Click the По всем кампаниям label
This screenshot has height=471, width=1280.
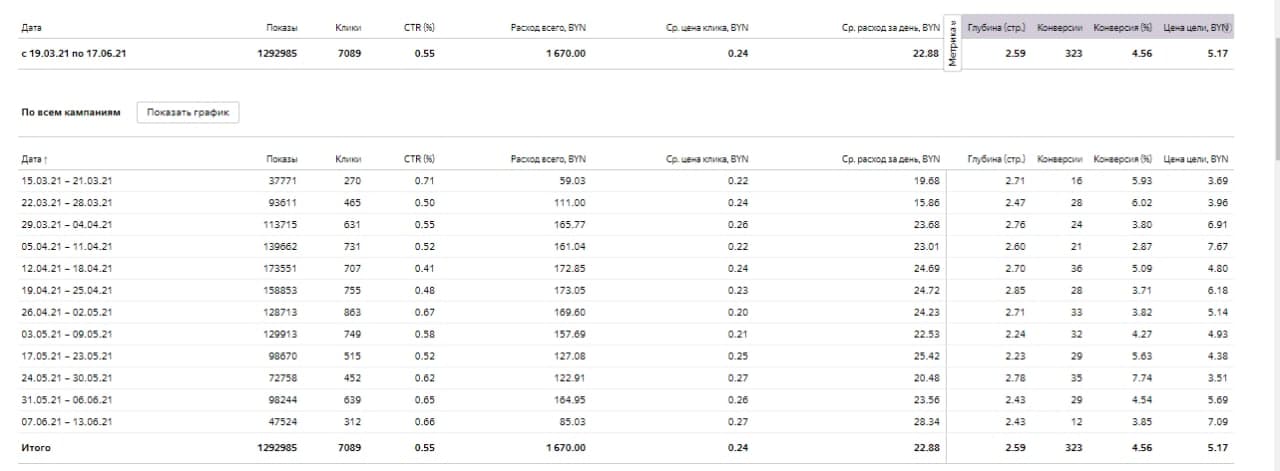tap(70, 113)
